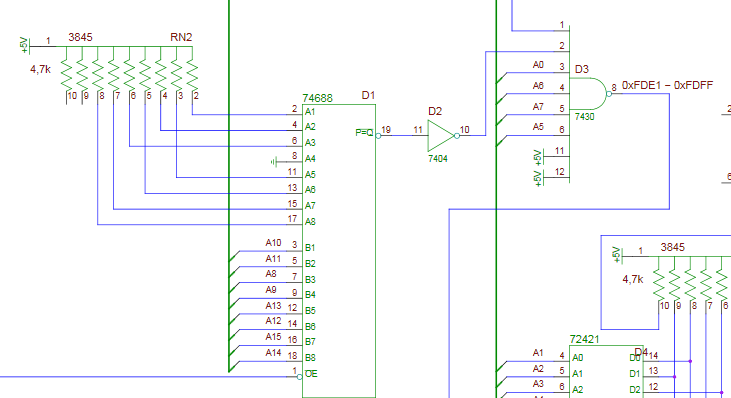Select lower network resistor ending at pin 9
Viewport: 731px width, 398px height.
(675, 284)
